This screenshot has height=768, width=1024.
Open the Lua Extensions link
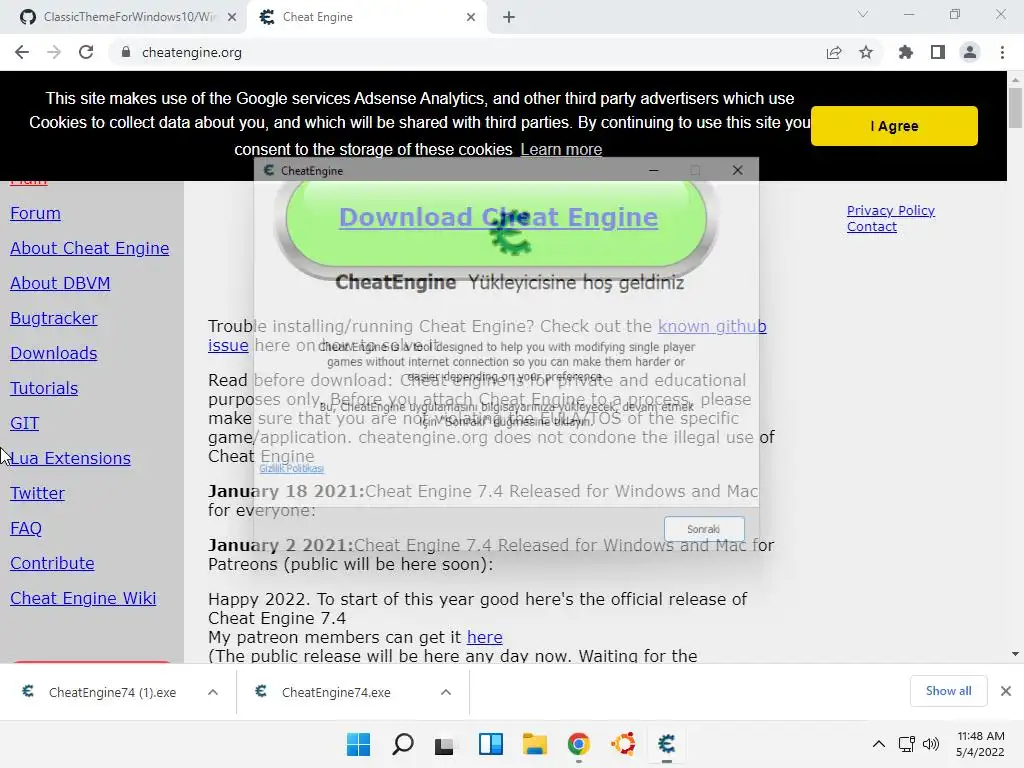pyautogui.click(x=71, y=458)
